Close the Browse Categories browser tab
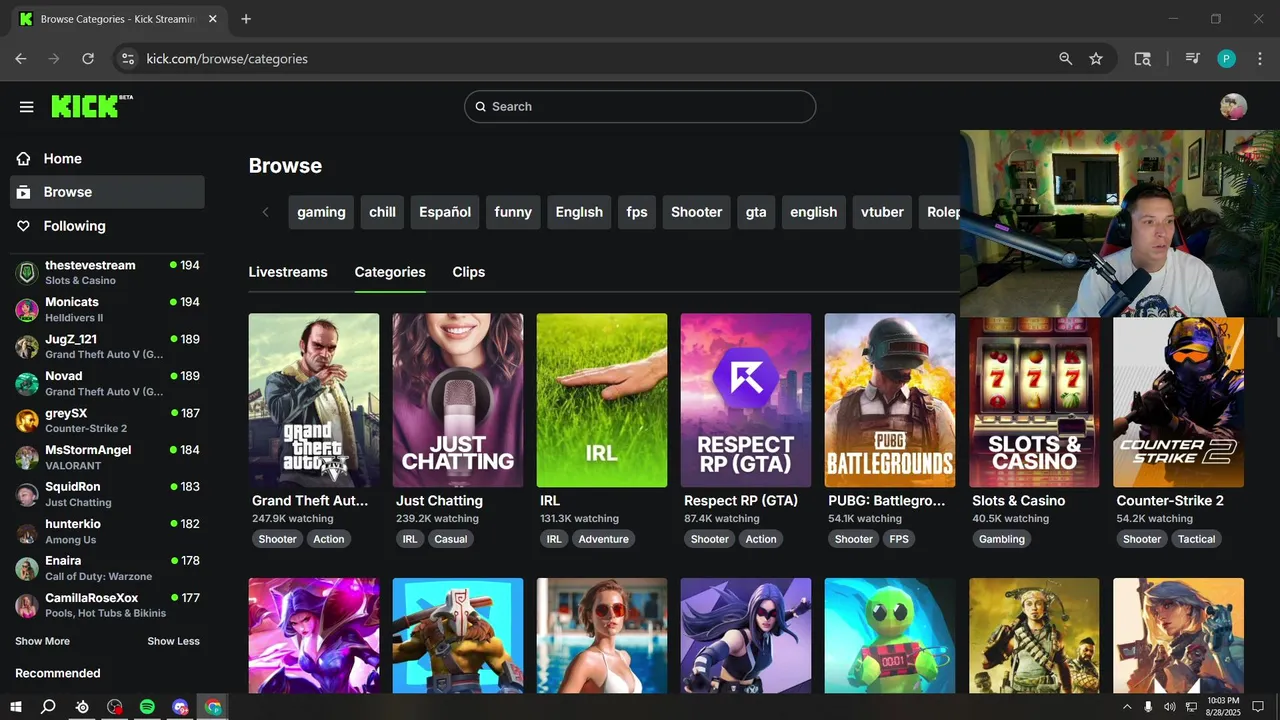Viewport: 1280px width, 720px height. [x=212, y=19]
